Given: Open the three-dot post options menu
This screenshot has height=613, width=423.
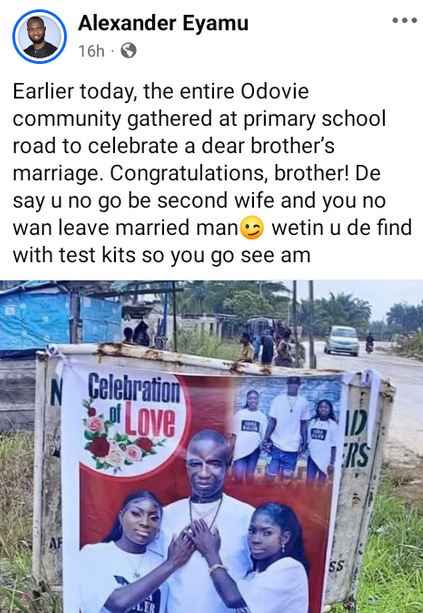Looking at the screenshot, I should [x=405, y=20].
